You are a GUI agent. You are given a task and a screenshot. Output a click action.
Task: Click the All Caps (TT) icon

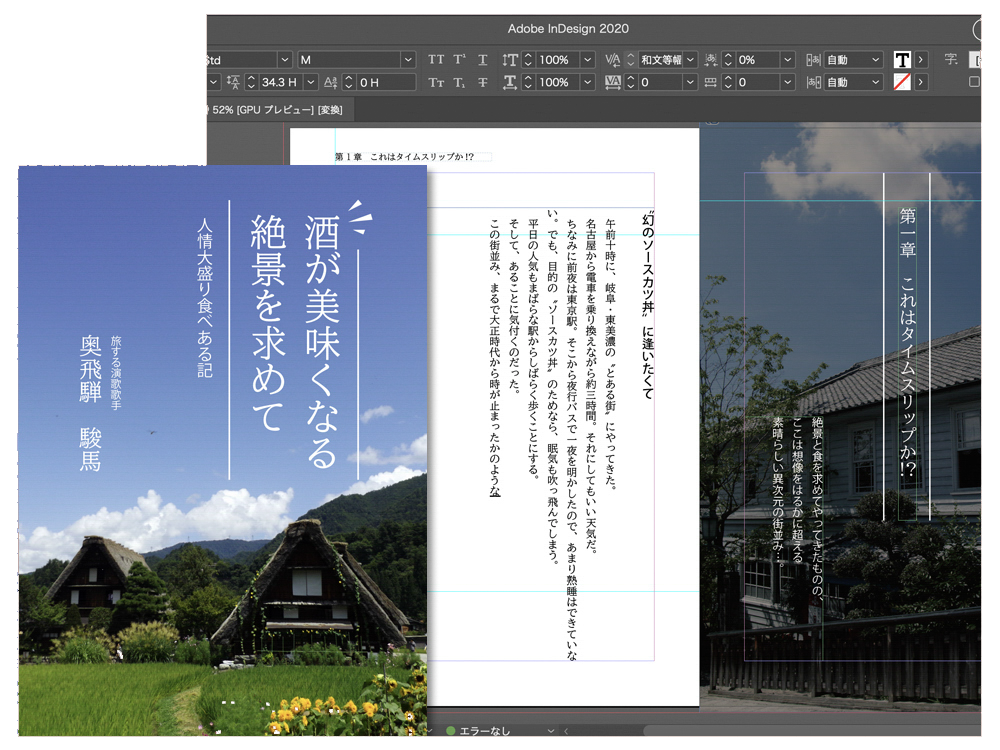(436, 60)
